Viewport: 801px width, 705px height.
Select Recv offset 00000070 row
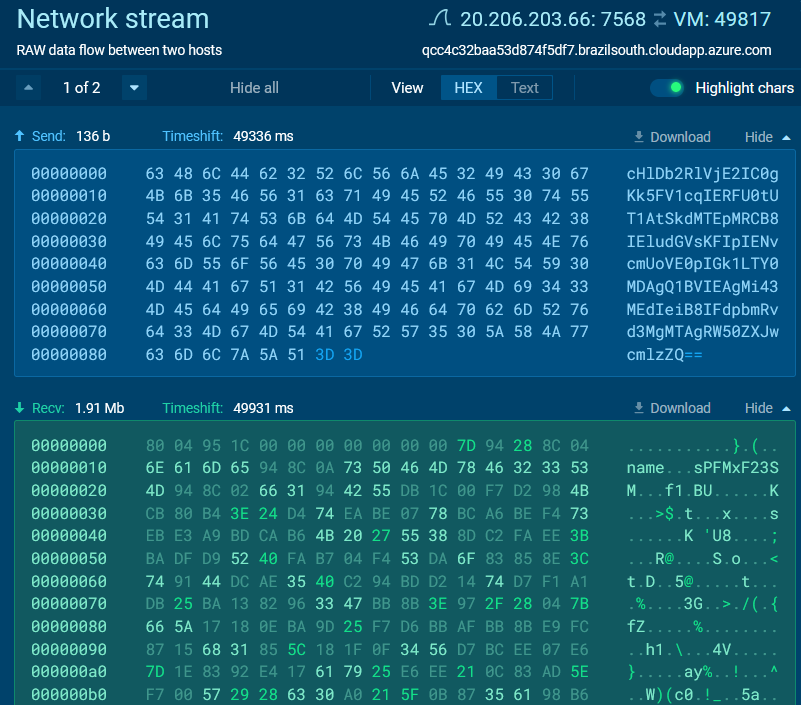(405, 604)
